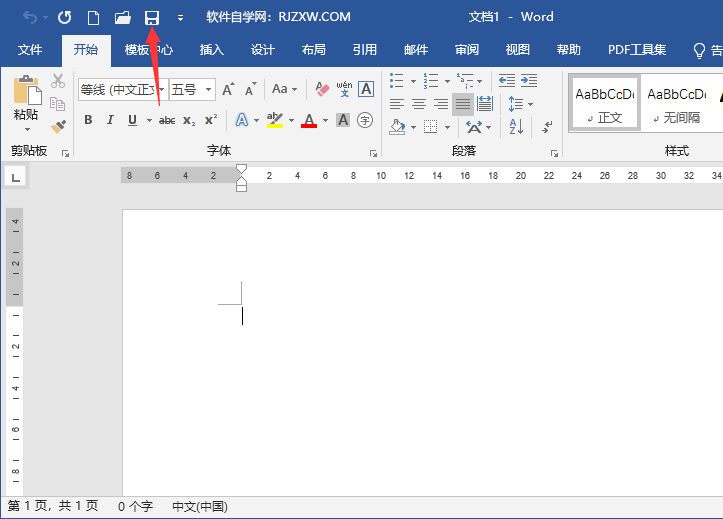Expand bullets list dropdown arrow

[x=413, y=81]
